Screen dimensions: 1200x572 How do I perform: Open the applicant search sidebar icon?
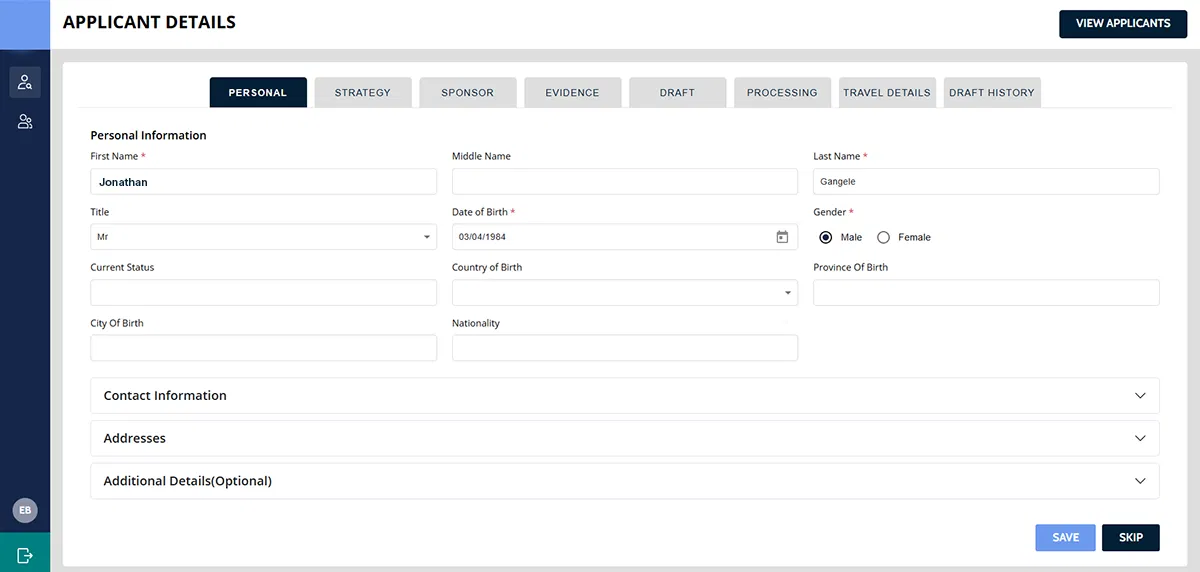tap(25, 82)
